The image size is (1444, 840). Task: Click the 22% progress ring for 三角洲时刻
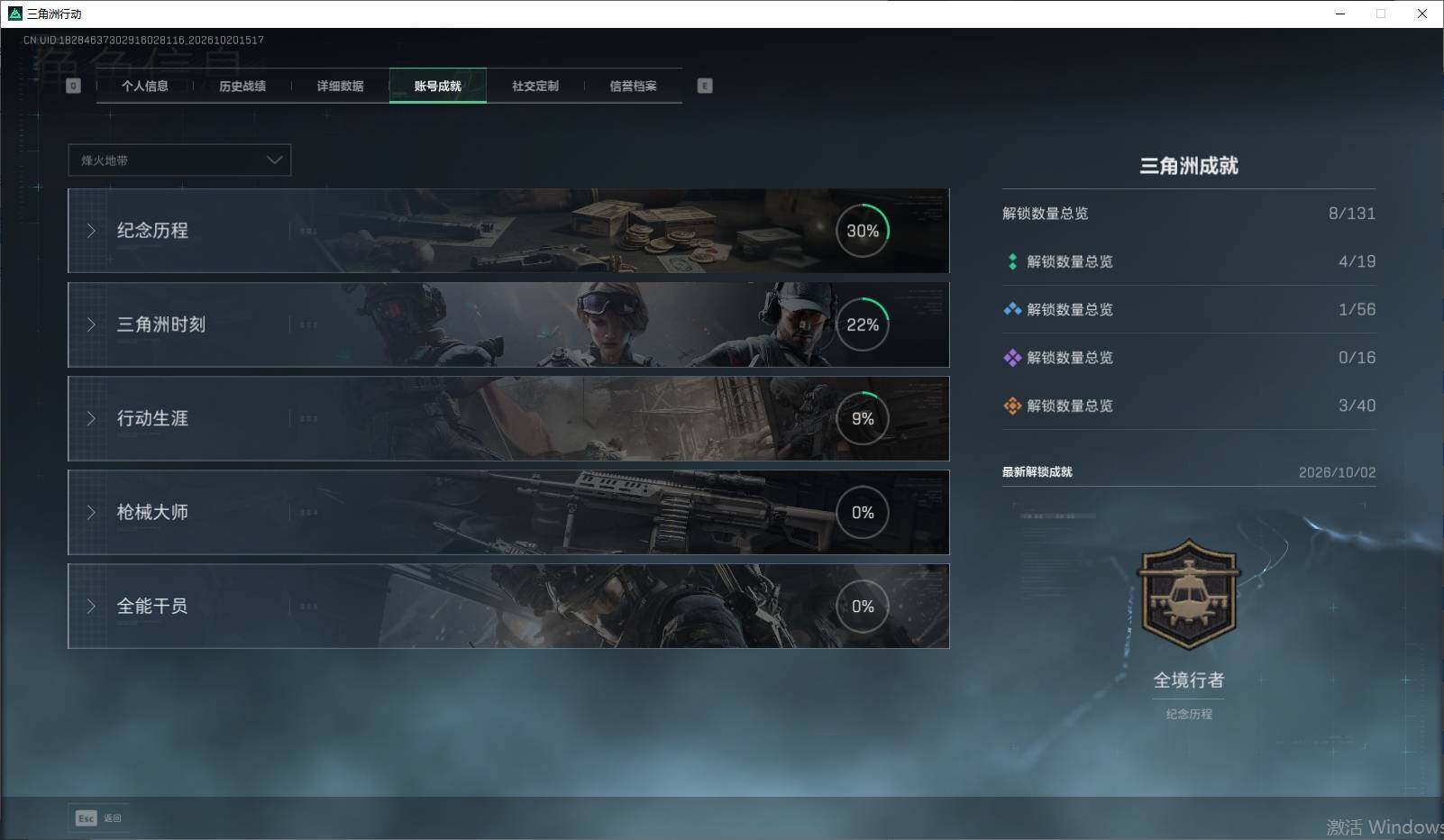tap(863, 324)
